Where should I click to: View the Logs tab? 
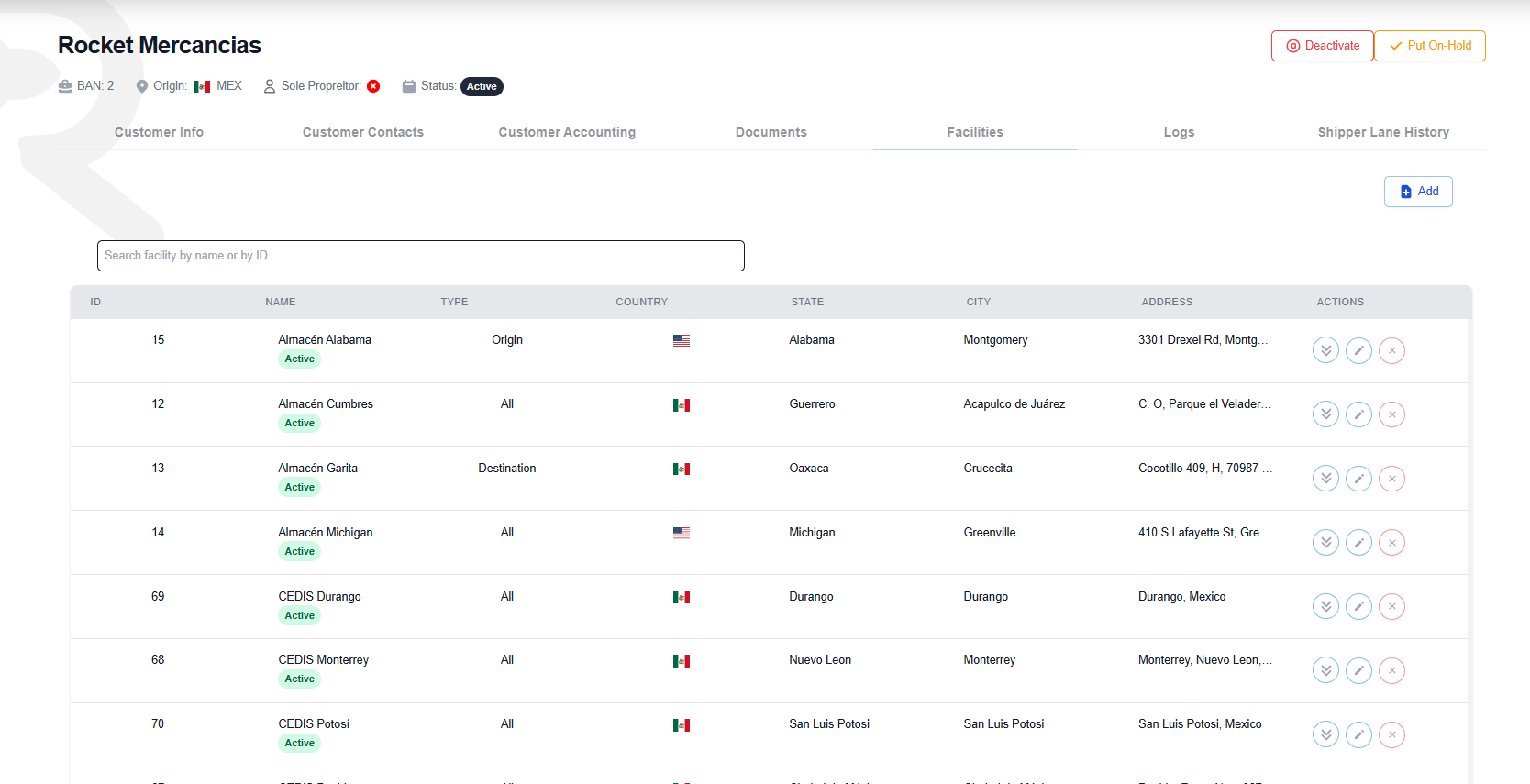click(1180, 132)
